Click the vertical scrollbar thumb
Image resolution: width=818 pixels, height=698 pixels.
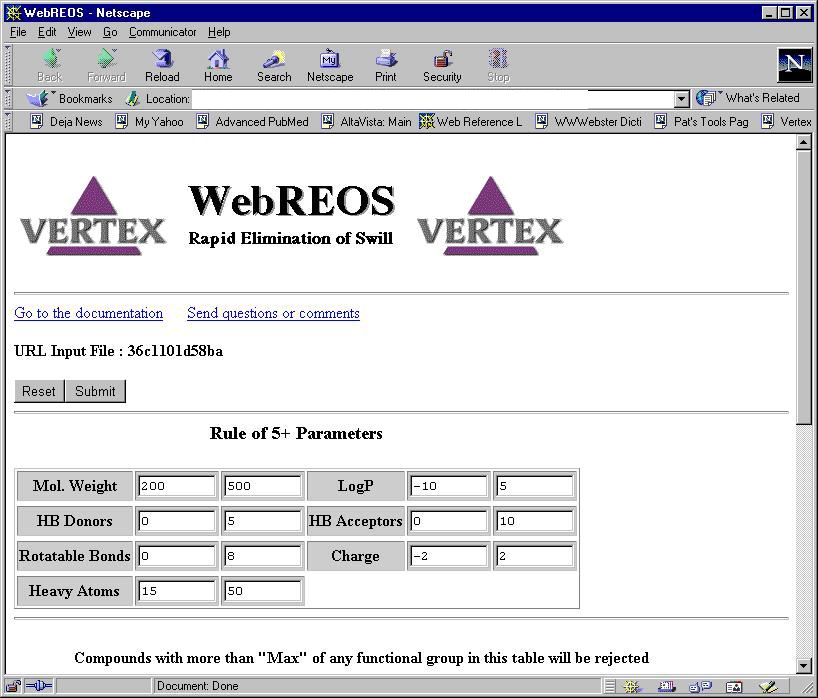click(803, 287)
